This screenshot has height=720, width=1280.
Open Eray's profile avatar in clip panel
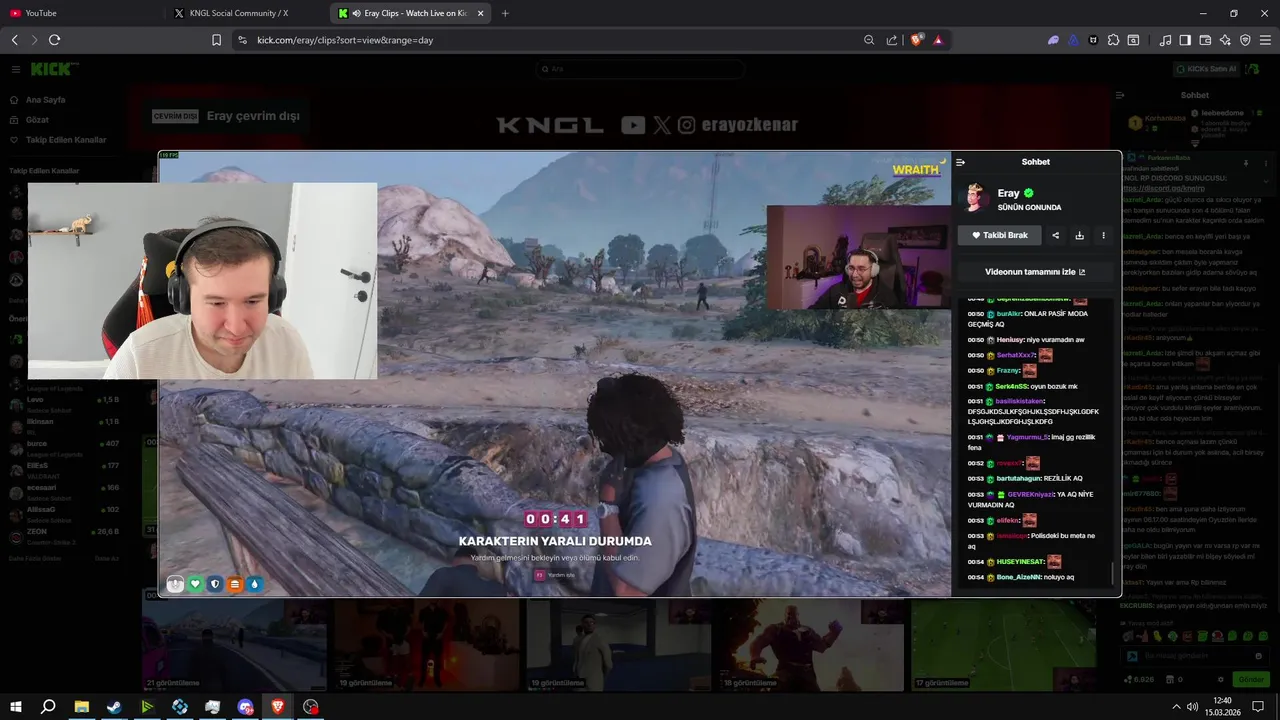click(x=974, y=198)
